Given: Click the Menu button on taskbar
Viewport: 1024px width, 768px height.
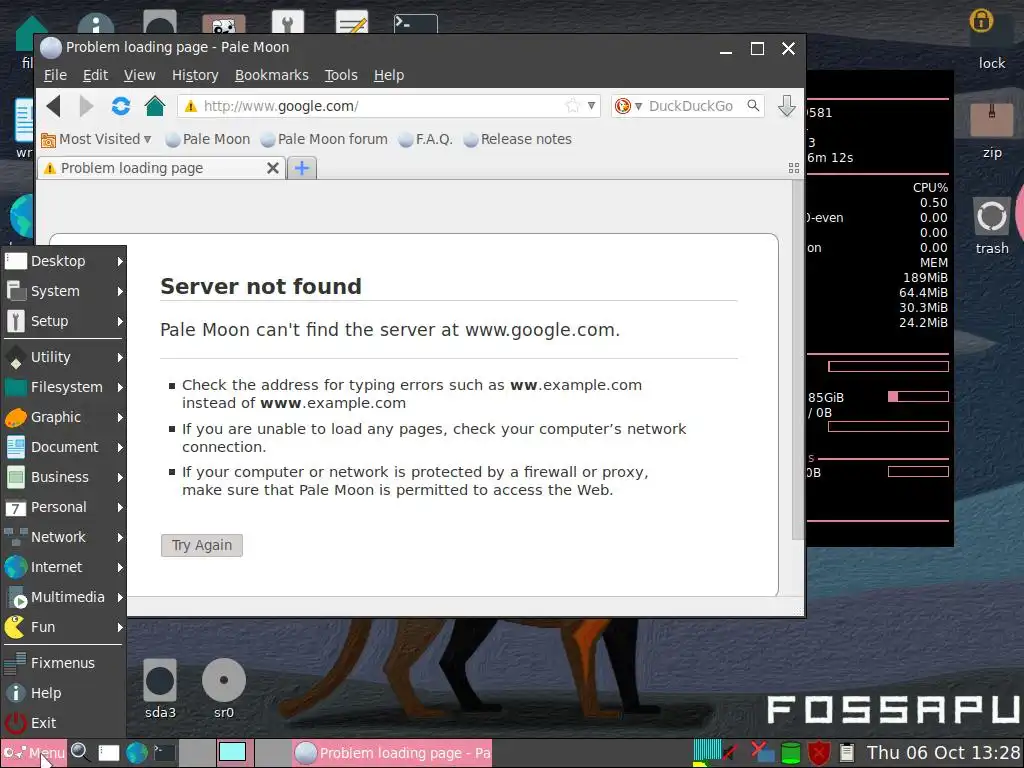Looking at the screenshot, I should [33, 753].
